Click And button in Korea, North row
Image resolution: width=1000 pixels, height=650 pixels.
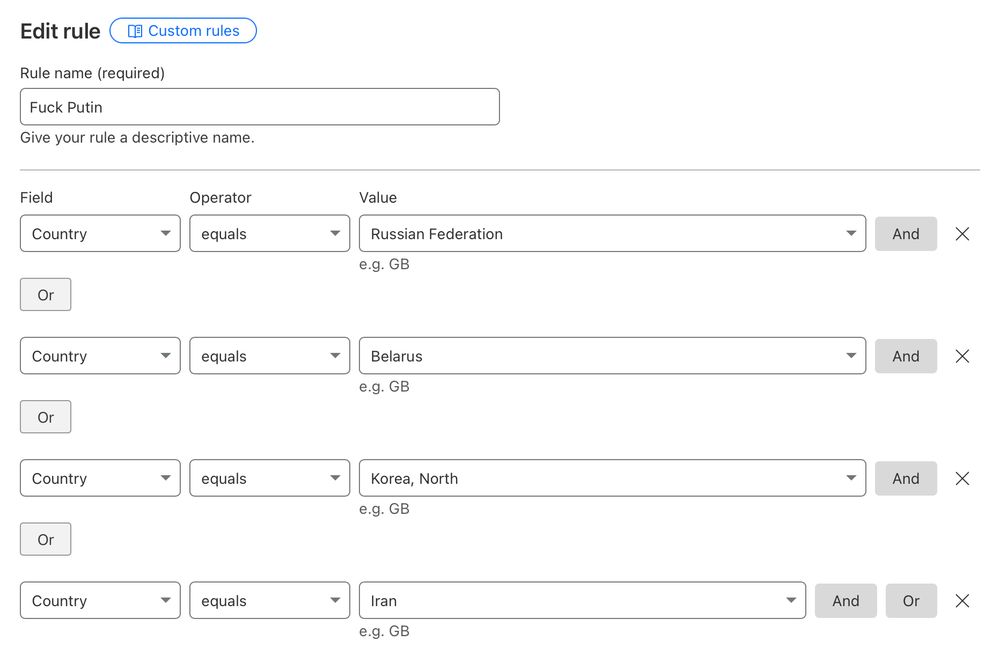(906, 478)
